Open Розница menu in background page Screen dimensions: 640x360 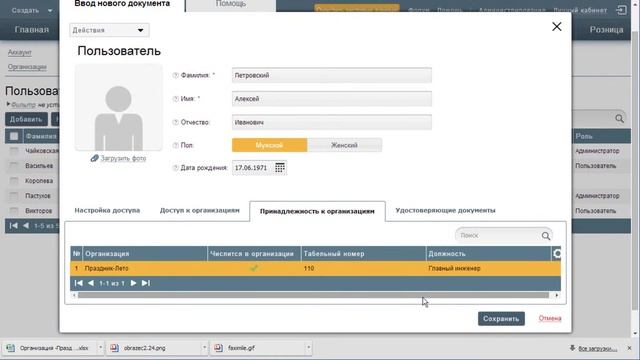(x=606, y=30)
